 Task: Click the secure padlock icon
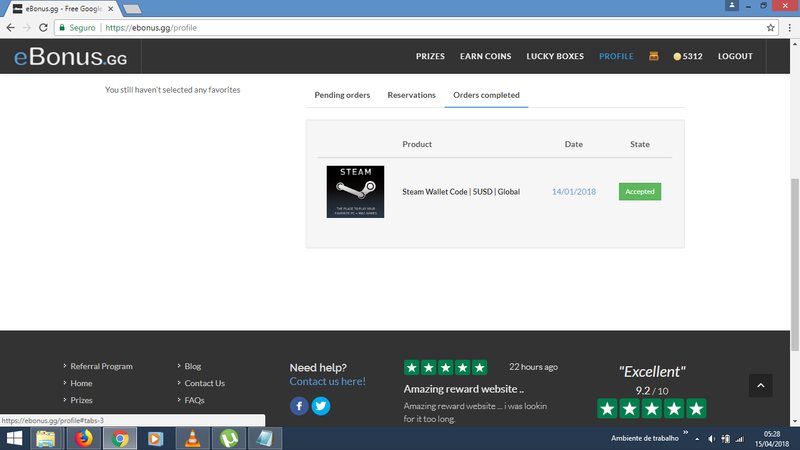pyautogui.click(x=62, y=28)
